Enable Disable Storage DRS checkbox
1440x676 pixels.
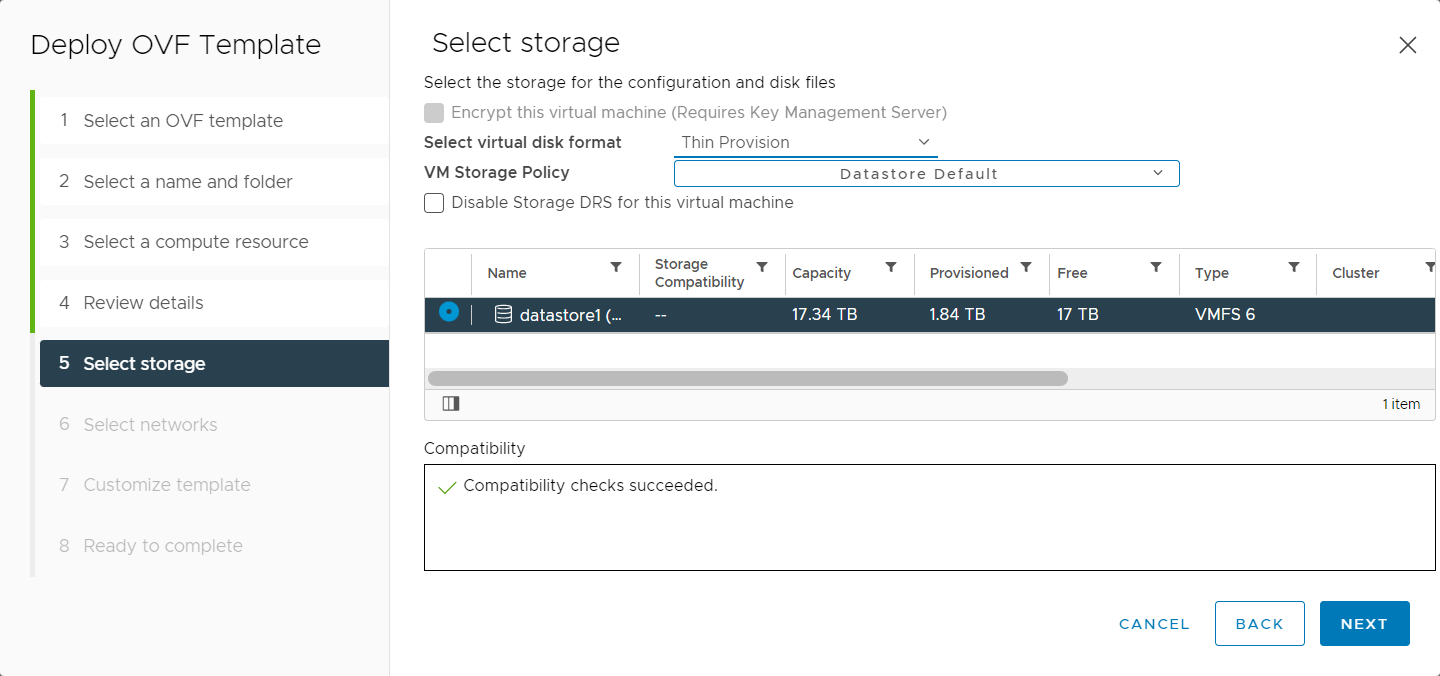coord(434,203)
